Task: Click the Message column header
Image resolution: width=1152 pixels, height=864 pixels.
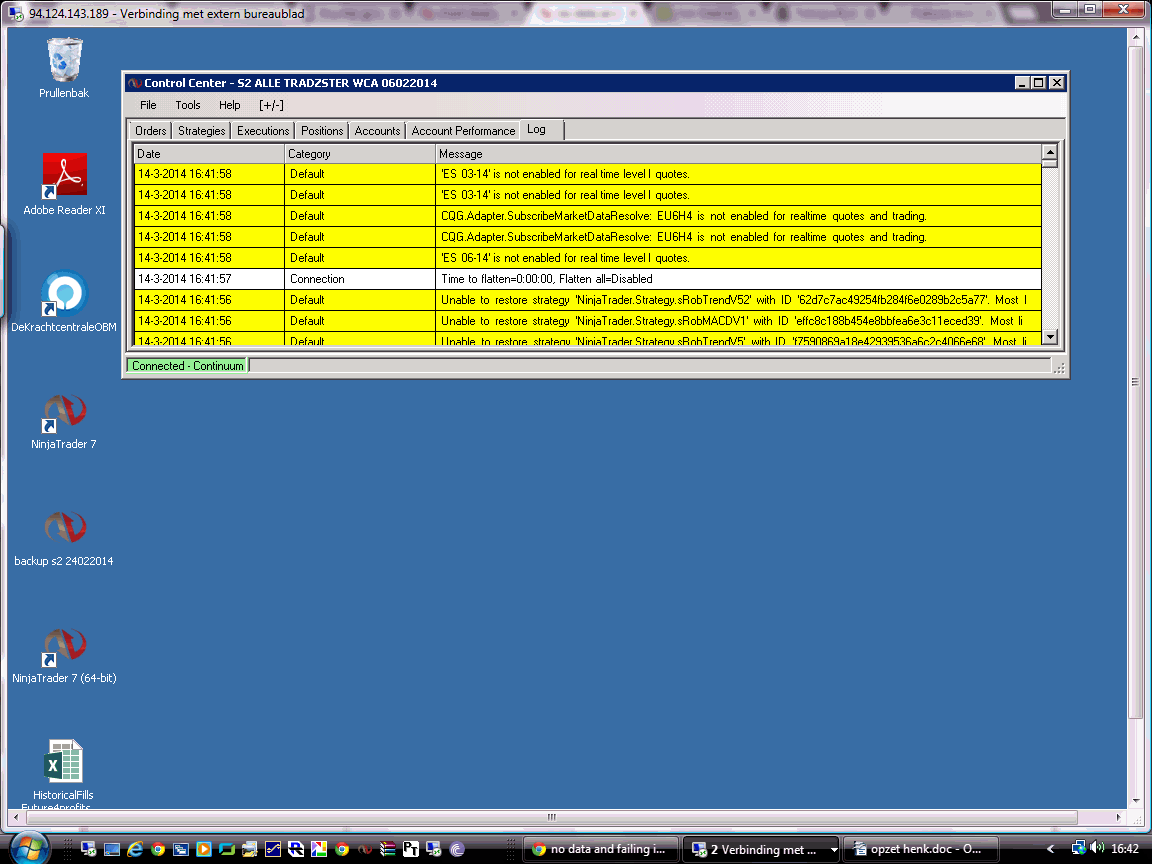Action: pos(738,154)
